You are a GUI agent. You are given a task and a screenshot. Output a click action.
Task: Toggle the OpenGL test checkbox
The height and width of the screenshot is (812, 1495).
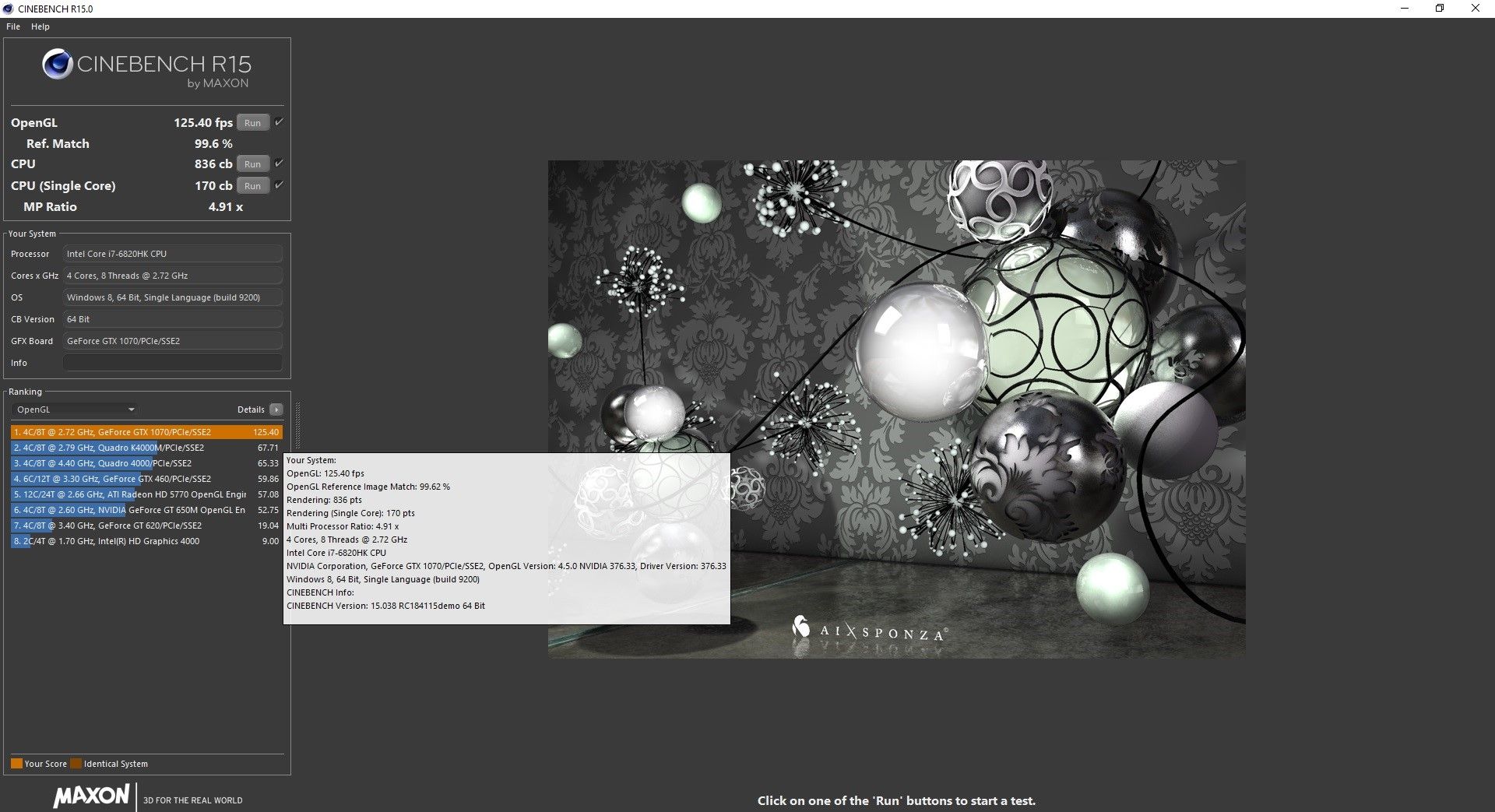279,122
